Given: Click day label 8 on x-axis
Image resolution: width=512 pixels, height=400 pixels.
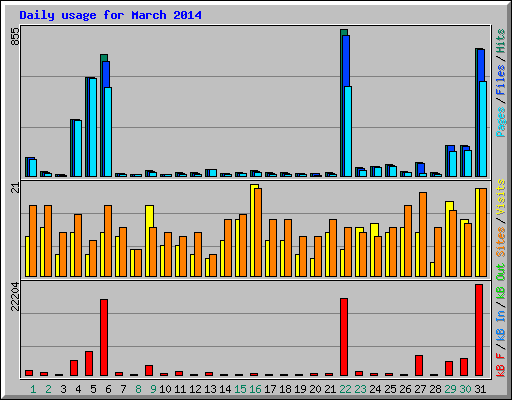Looking at the screenshot, I should coord(138,389).
